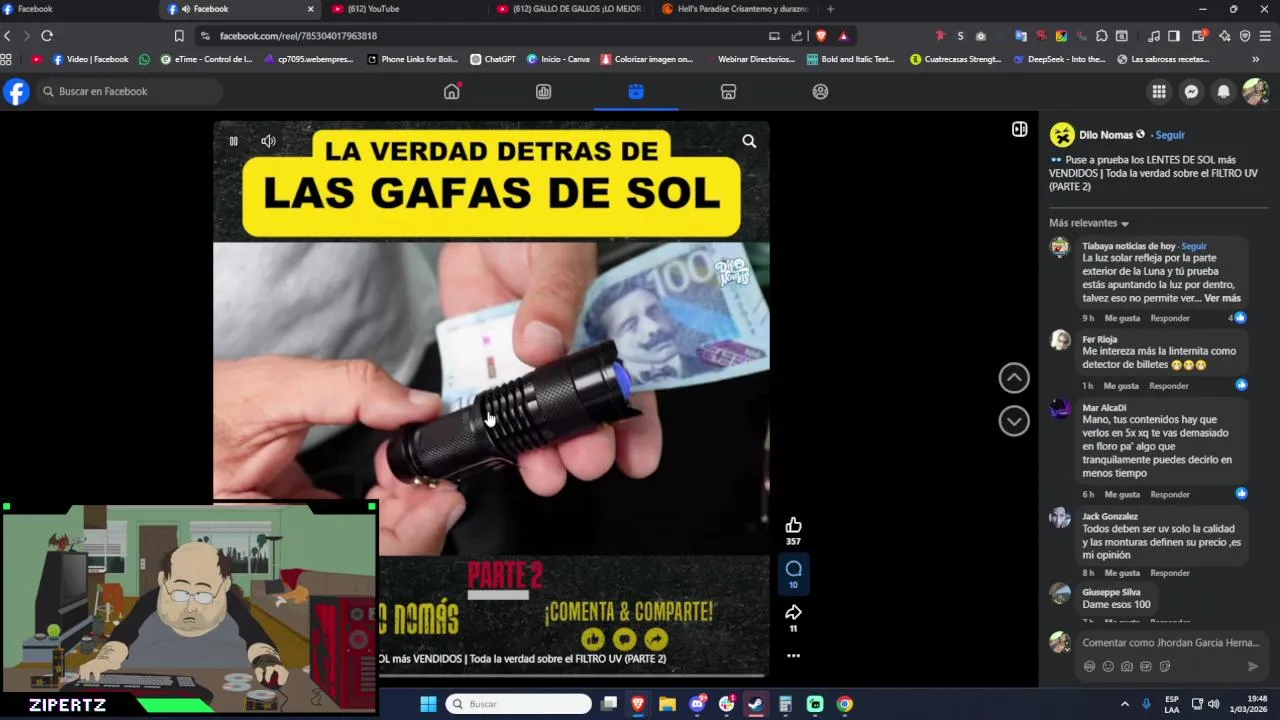Toggle the browser sidebar panel icon
Viewport: 1280px width, 720px height.
[1174, 36]
